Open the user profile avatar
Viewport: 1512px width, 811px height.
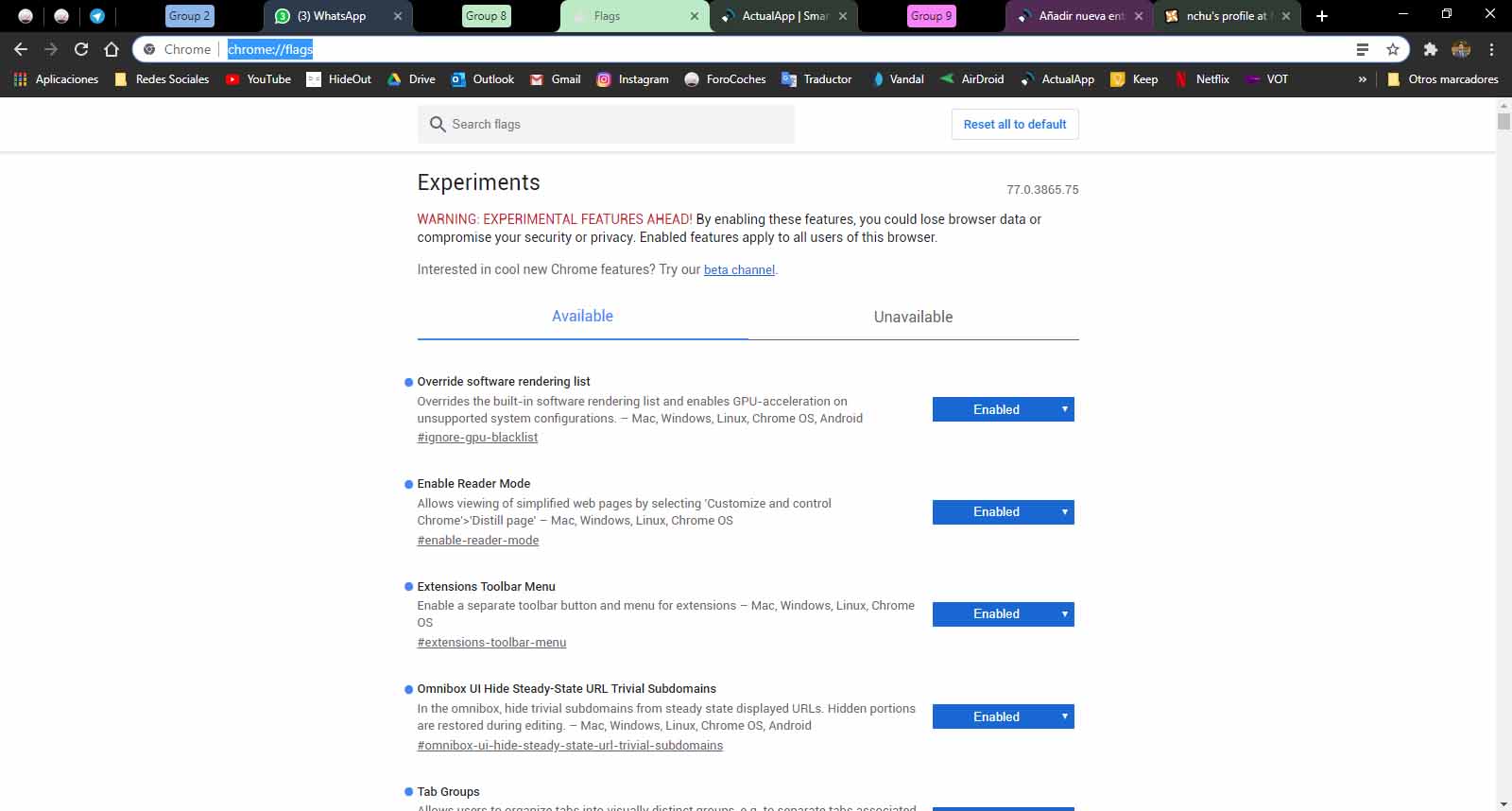[1461, 49]
